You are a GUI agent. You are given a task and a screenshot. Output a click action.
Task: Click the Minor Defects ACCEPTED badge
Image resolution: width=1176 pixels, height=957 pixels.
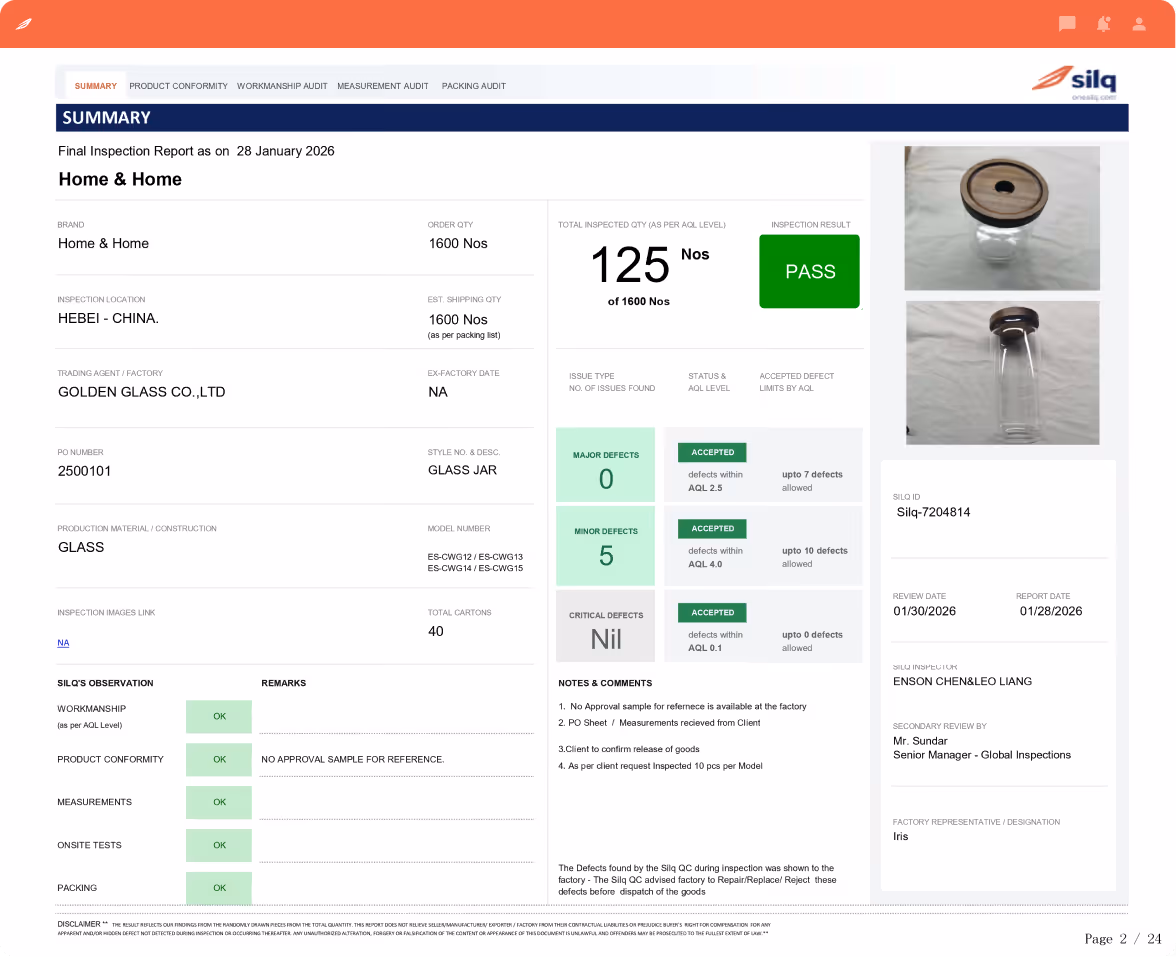click(x=712, y=529)
